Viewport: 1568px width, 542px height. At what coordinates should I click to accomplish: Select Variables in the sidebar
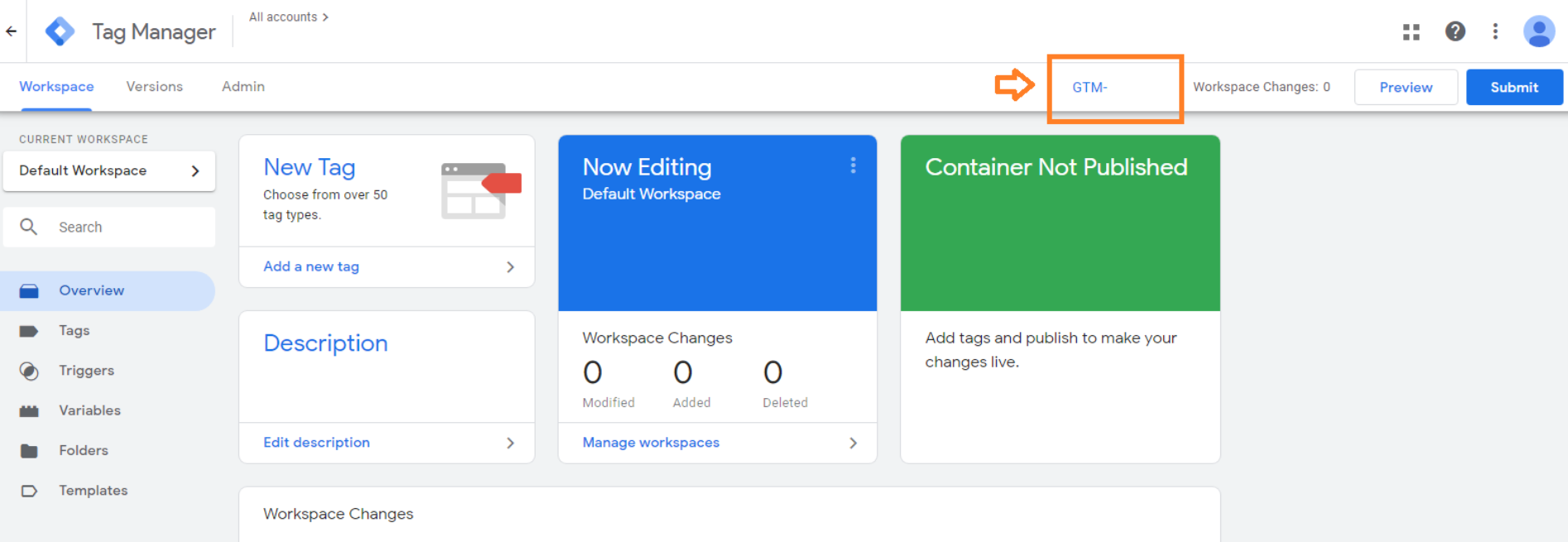click(108, 410)
